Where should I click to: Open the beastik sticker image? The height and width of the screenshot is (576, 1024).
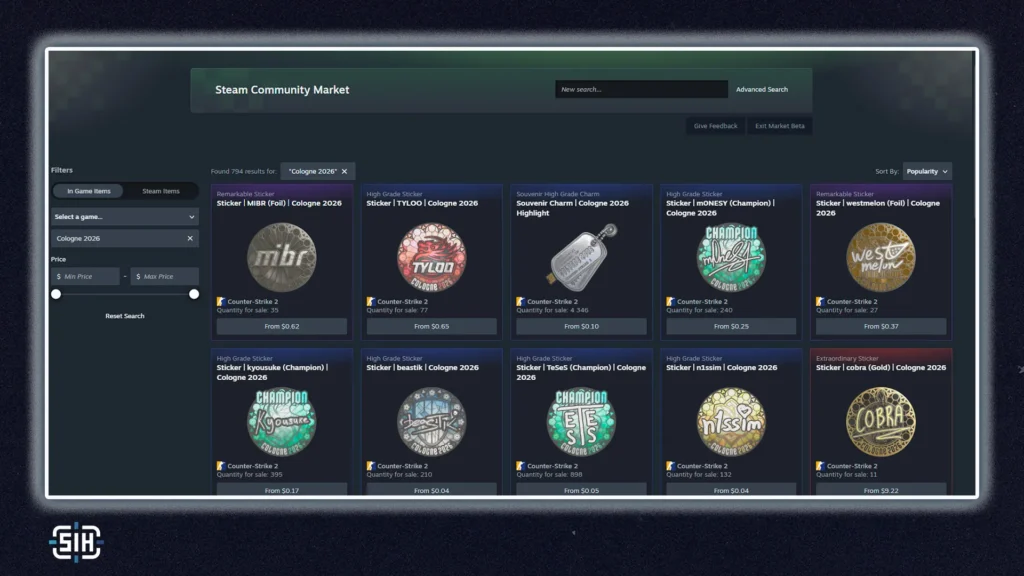[431, 421]
